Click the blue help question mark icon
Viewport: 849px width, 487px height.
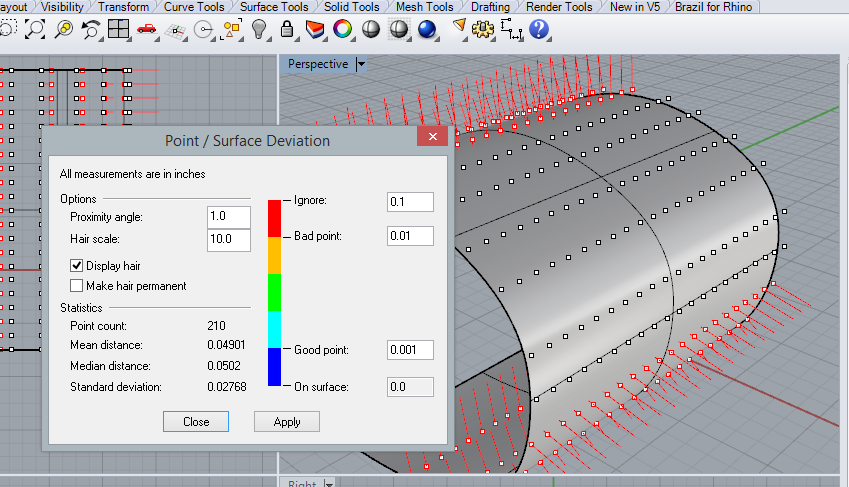pos(540,29)
